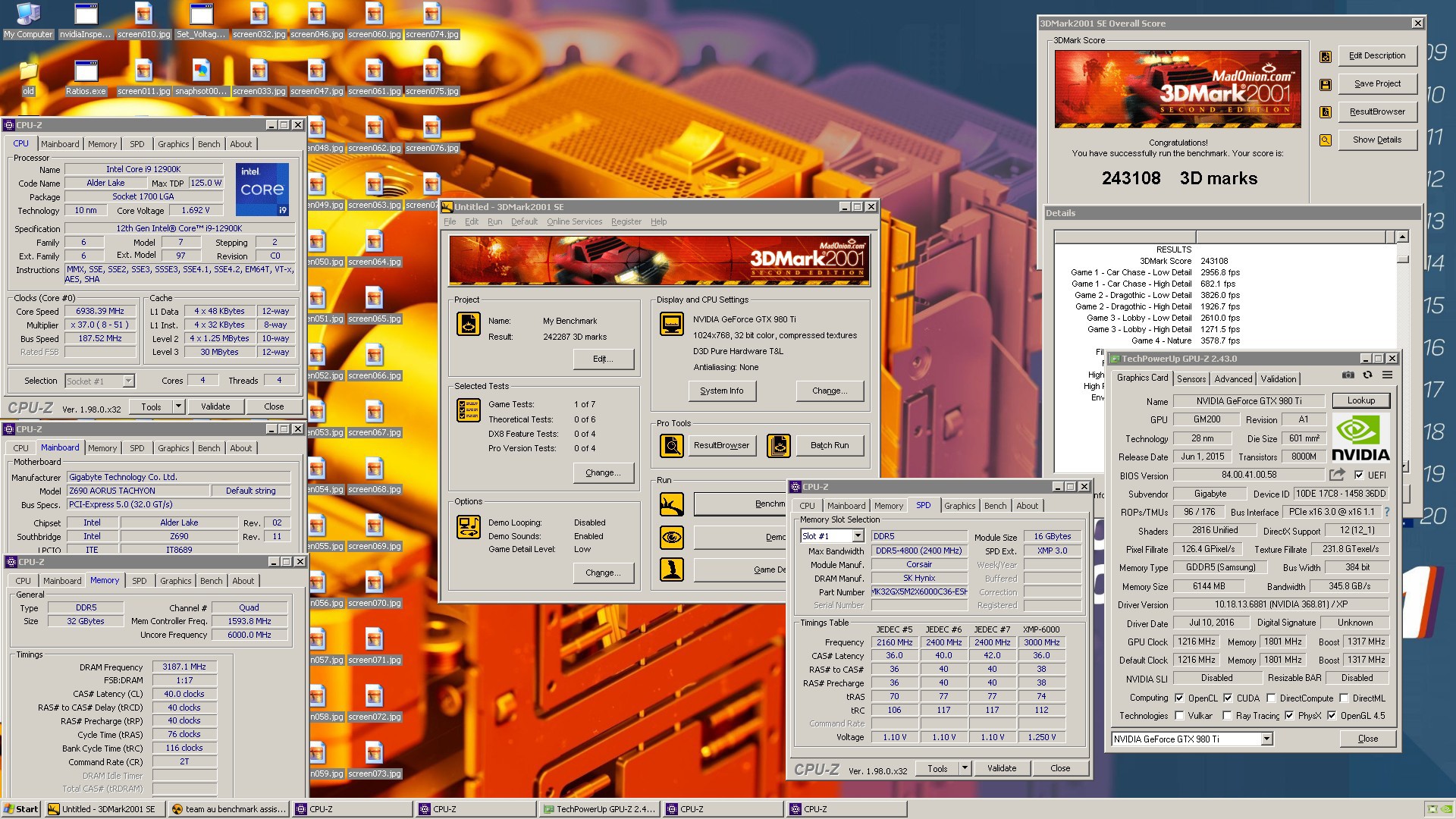Toggle Ray Tracing checkbox

pyautogui.click(x=1227, y=715)
